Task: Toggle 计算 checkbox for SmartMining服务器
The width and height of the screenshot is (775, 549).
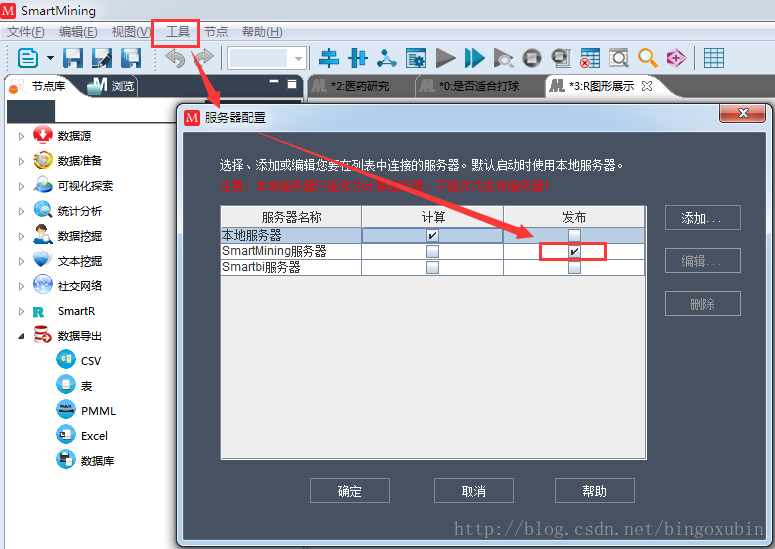Action: (x=432, y=252)
